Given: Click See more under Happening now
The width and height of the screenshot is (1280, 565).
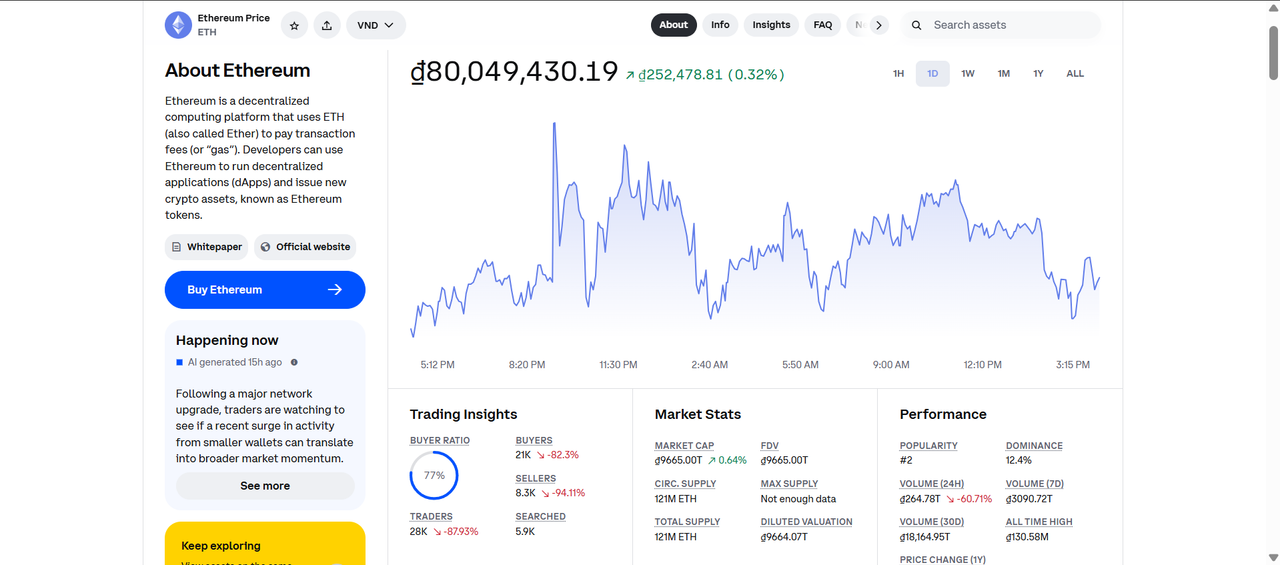Looking at the screenshot, I should (265, 486).
